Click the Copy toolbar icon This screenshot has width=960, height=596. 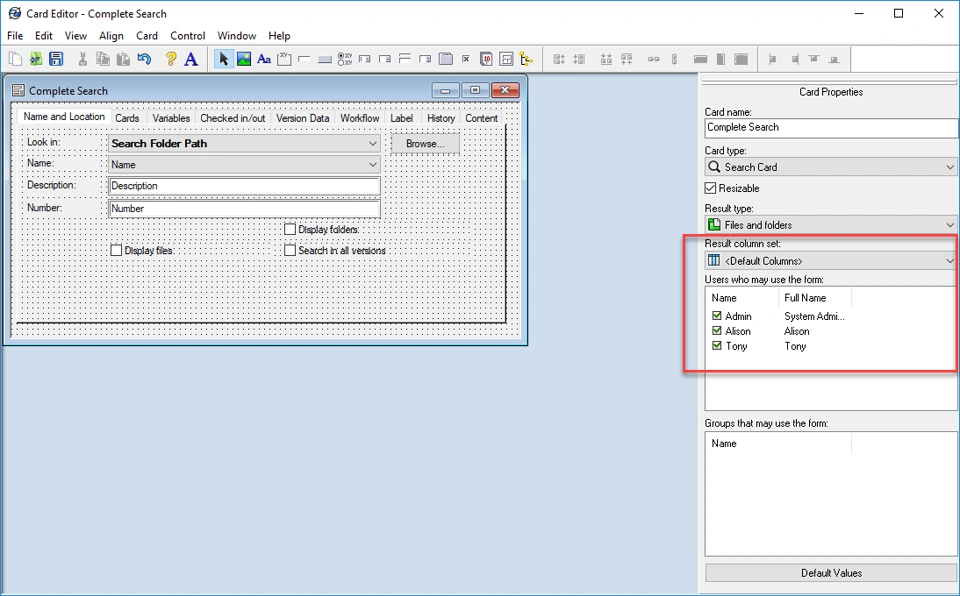[102, 58]
